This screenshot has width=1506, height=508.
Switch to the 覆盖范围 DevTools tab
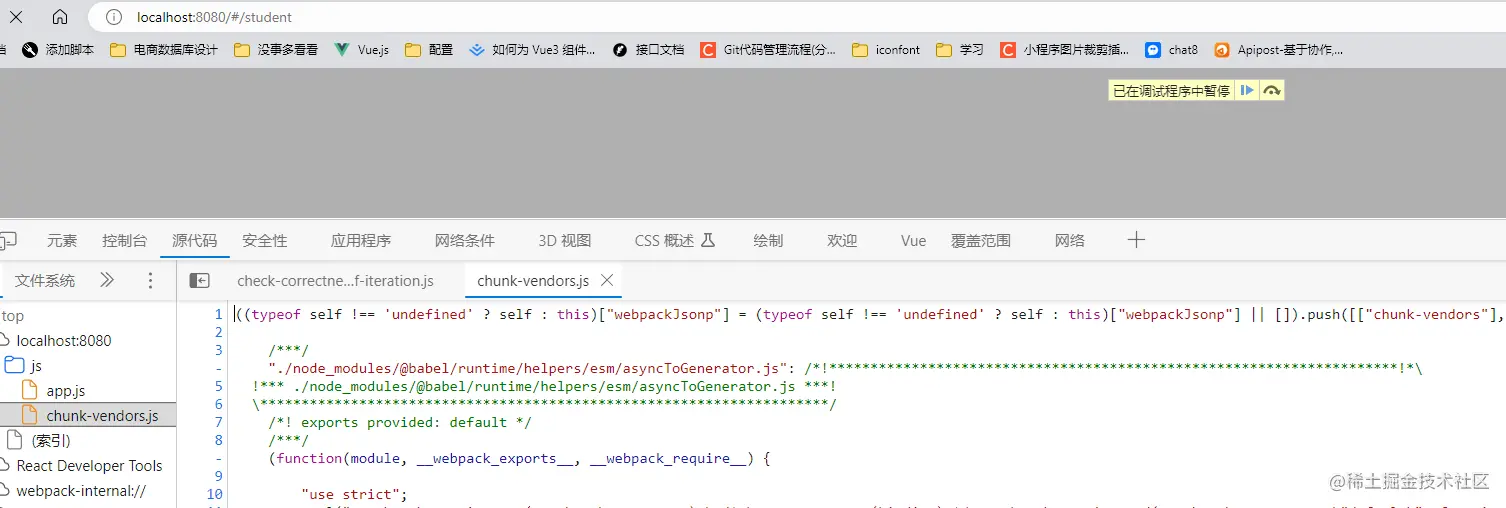coord(981,240)
